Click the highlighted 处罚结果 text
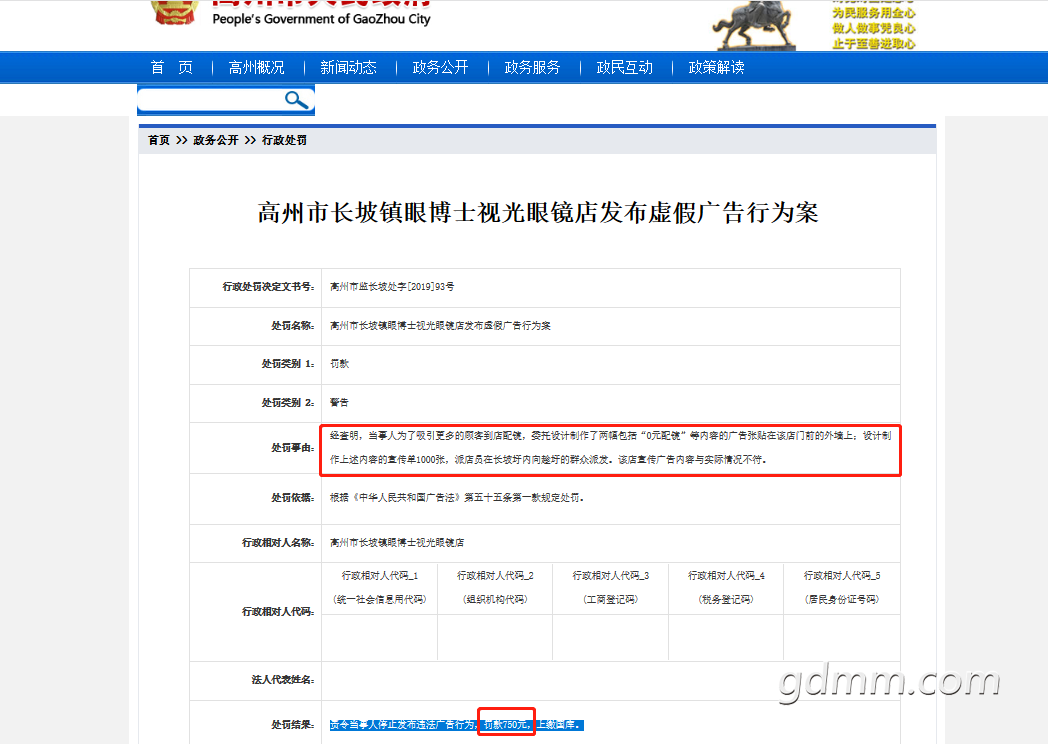Screen dimensions: 1048x744 [457, 725]
